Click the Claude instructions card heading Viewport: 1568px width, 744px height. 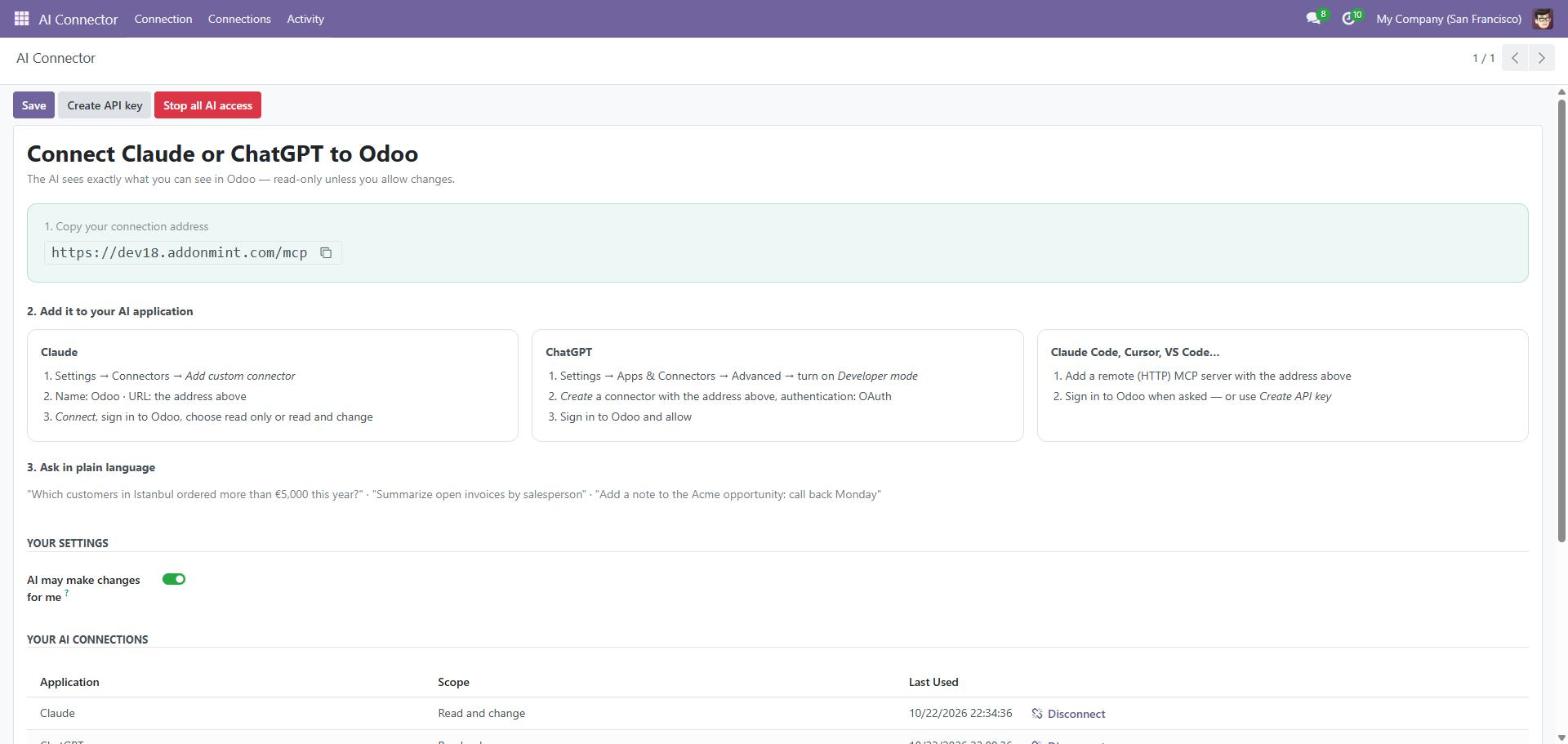[59, 352]
